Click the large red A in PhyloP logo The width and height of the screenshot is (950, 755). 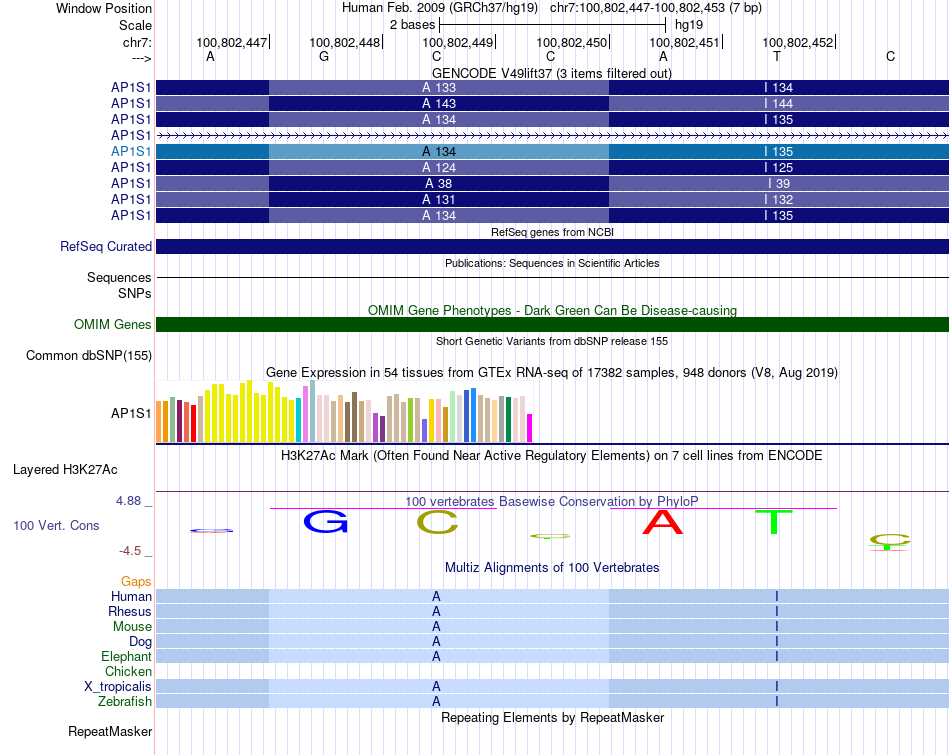pyautogui.click(x=662, y=522)
